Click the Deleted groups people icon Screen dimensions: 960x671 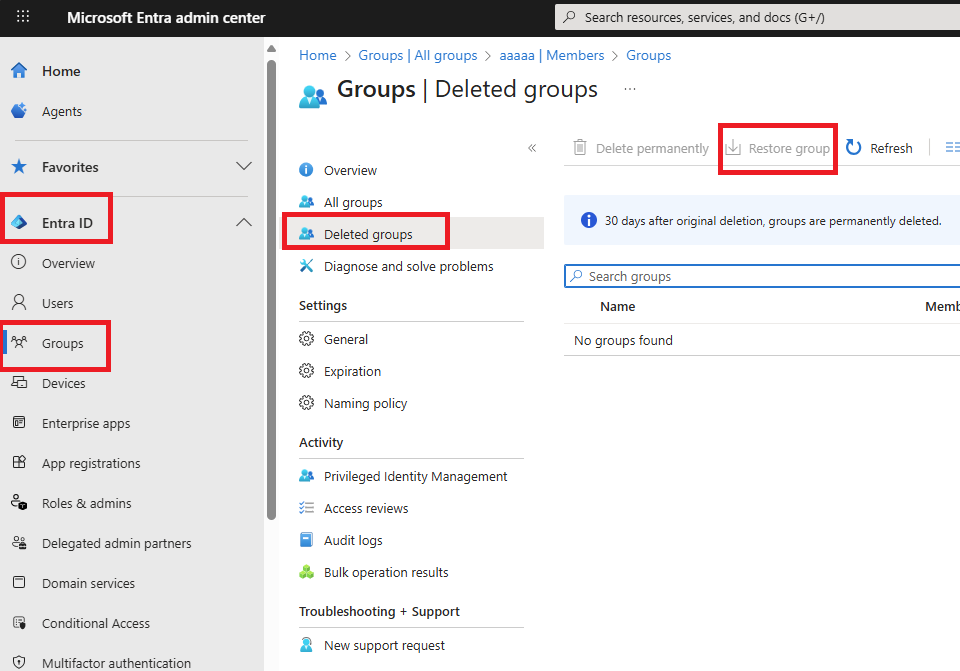click(306, 233)
